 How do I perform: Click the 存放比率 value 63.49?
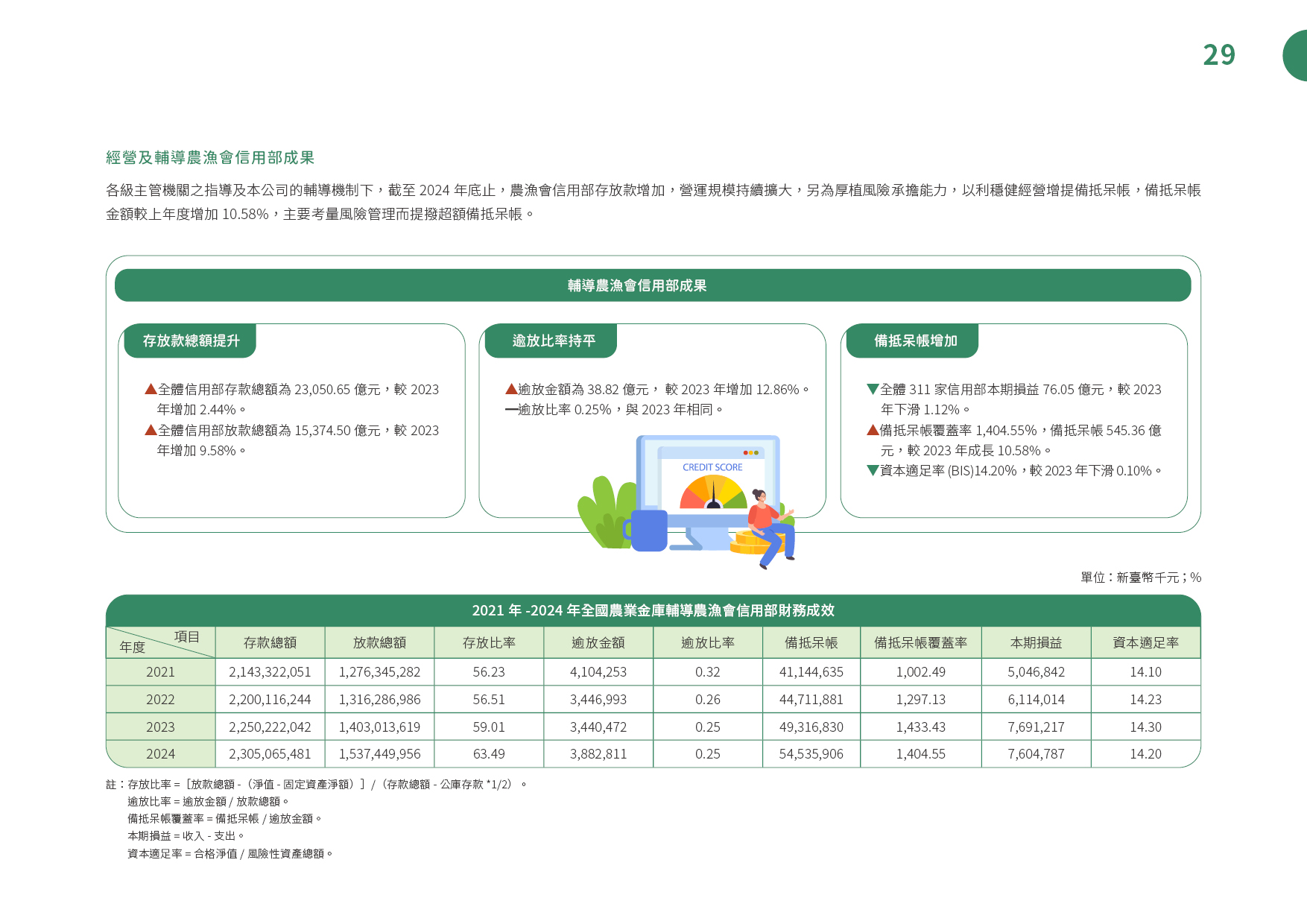click(489, 754)
